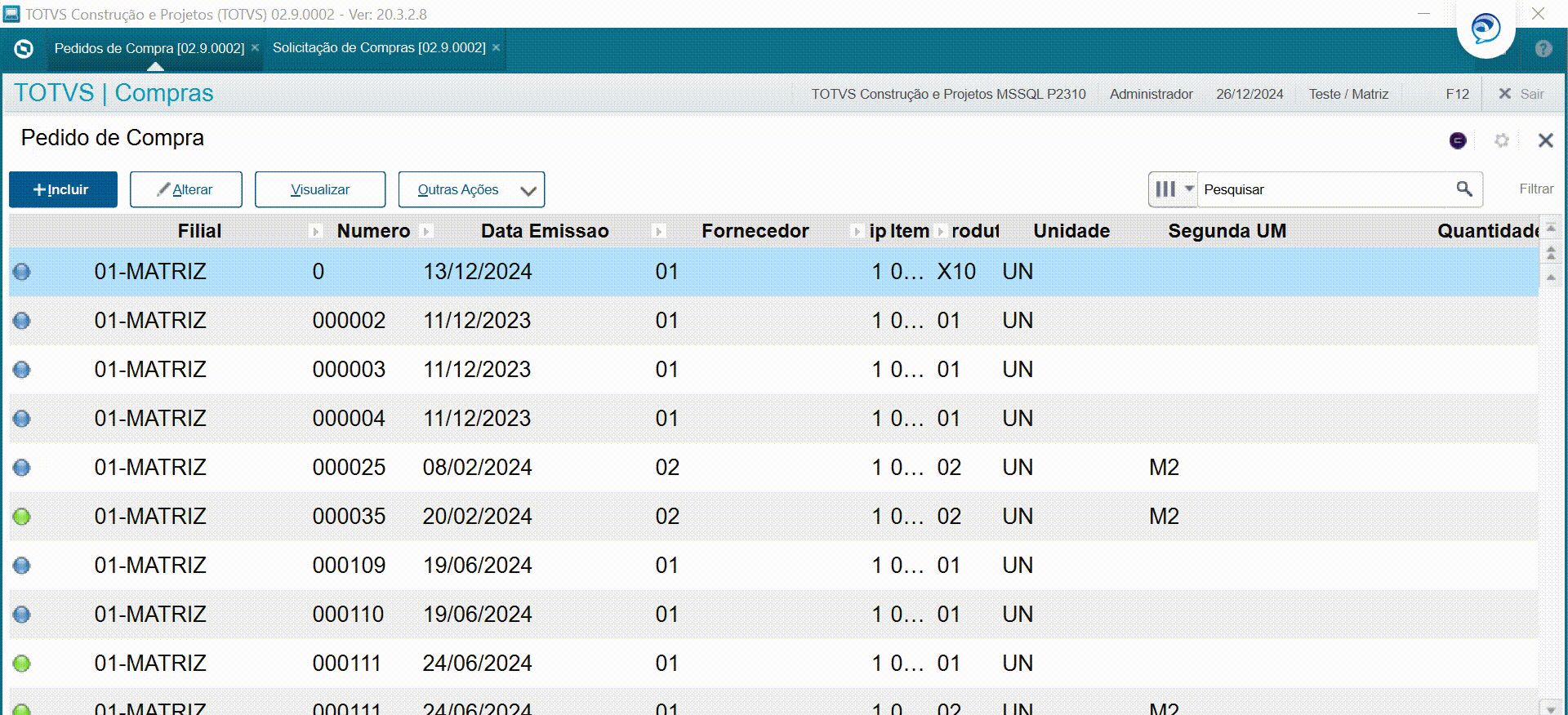
Task: Open the Numero column sort arrow
Action: pos(425,232)
